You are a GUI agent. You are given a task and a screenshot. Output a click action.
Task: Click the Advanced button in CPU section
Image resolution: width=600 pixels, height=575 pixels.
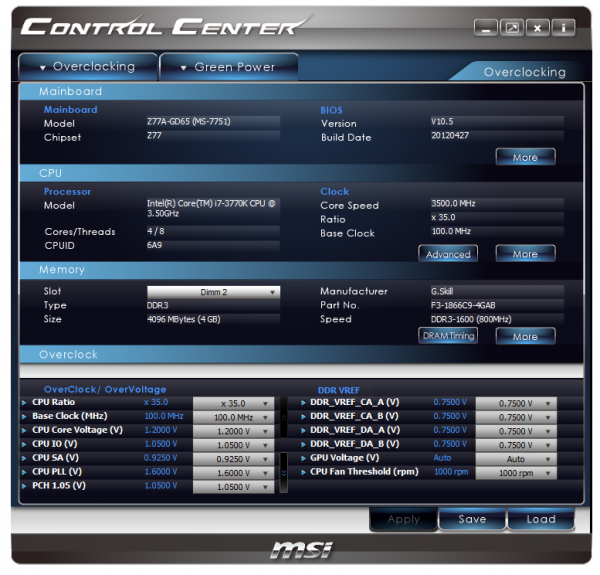pos(448,254)
